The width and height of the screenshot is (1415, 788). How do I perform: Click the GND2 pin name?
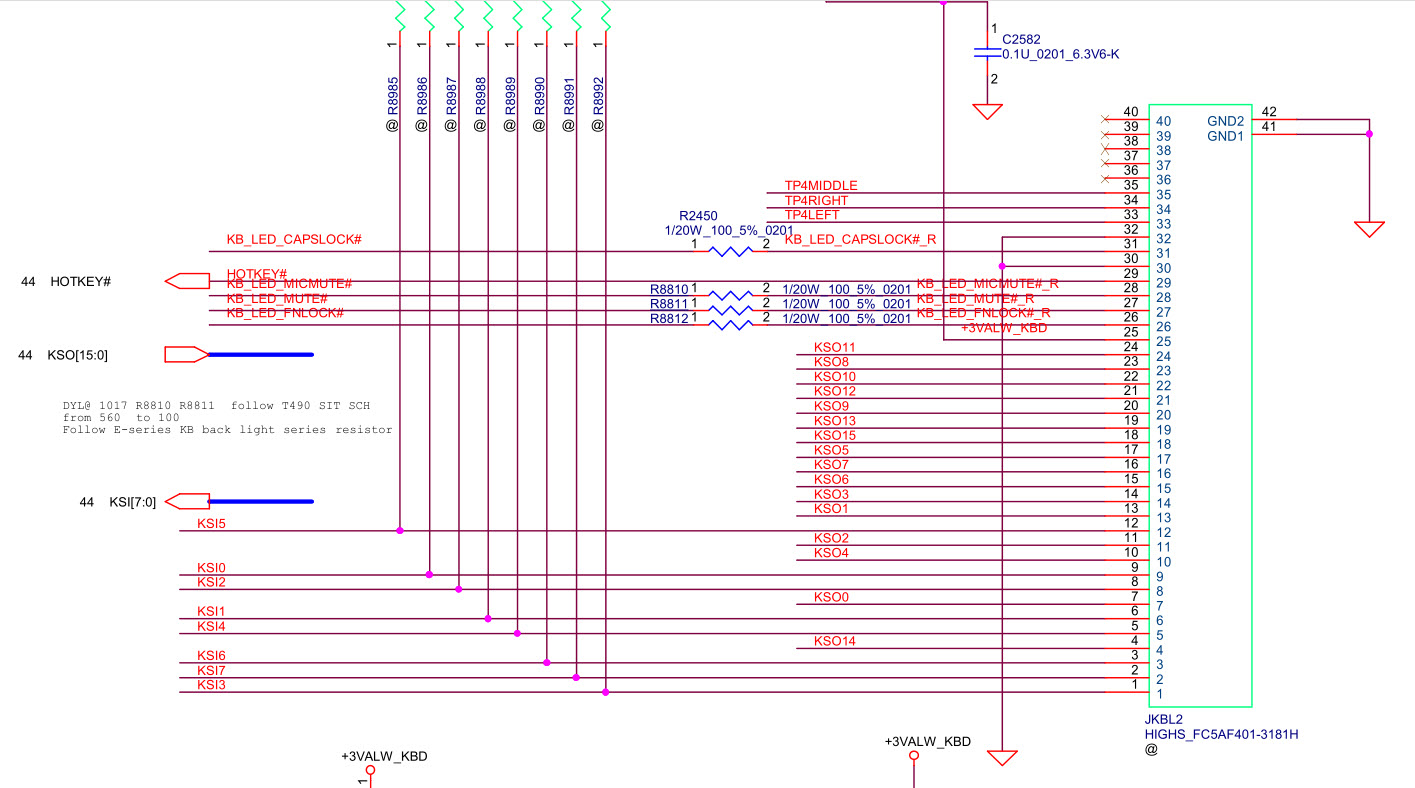tap(1225, 121)
